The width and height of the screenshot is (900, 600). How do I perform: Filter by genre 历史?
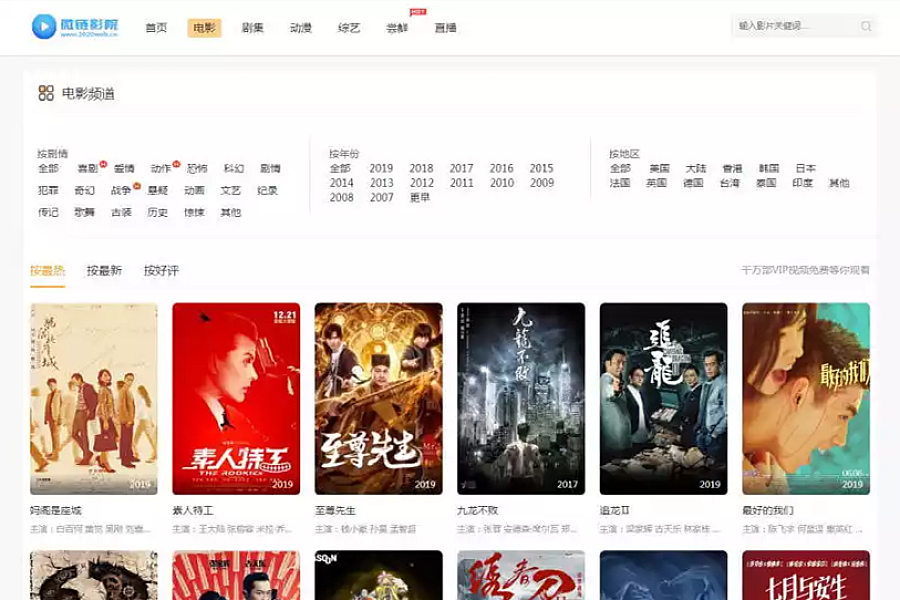point(157,212)
